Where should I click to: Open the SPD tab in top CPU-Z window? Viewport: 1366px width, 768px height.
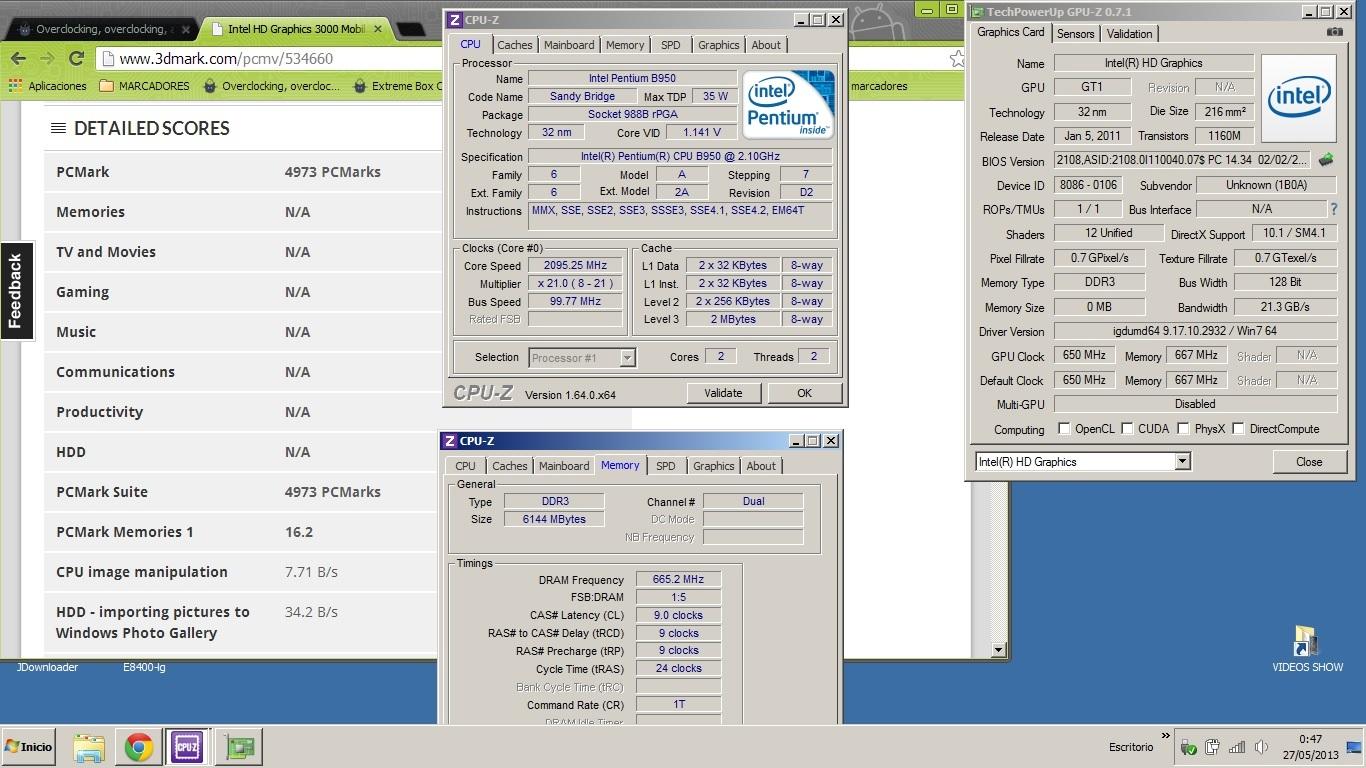(x=671, y=45)
